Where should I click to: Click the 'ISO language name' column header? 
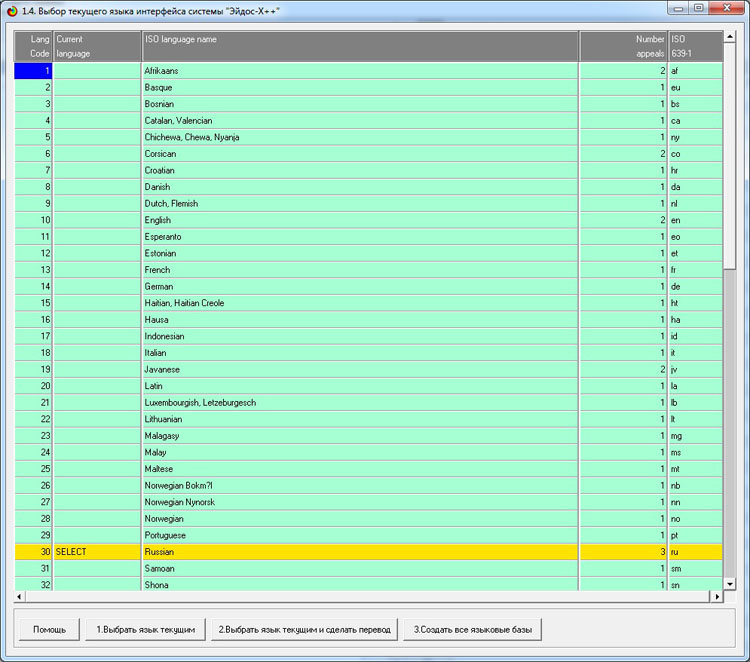[x=360, y=46]
